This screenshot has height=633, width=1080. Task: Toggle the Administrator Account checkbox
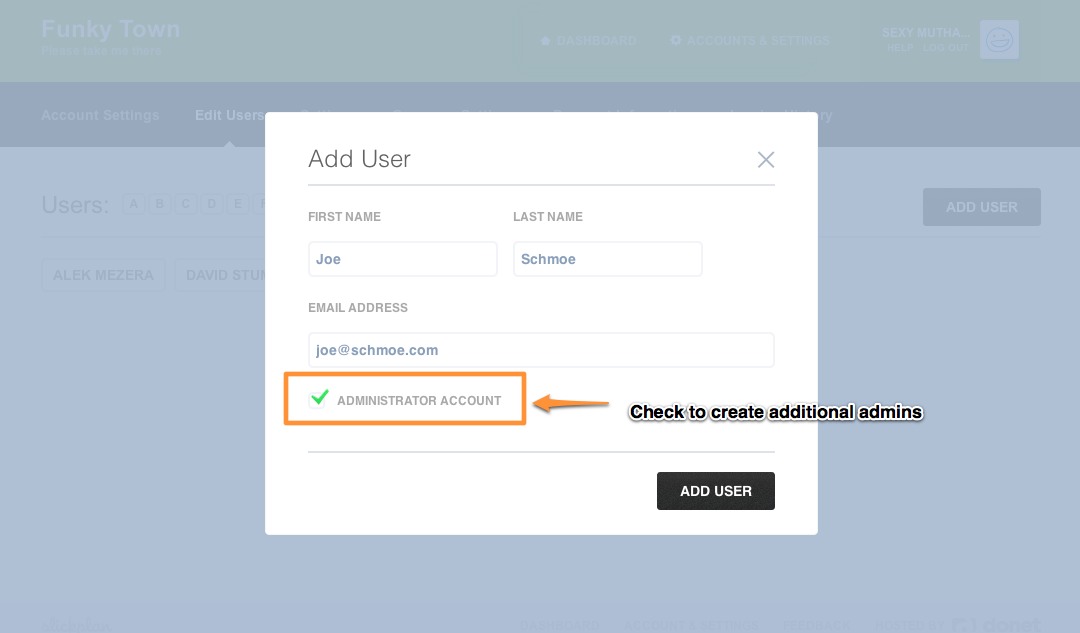click(319, 399)
